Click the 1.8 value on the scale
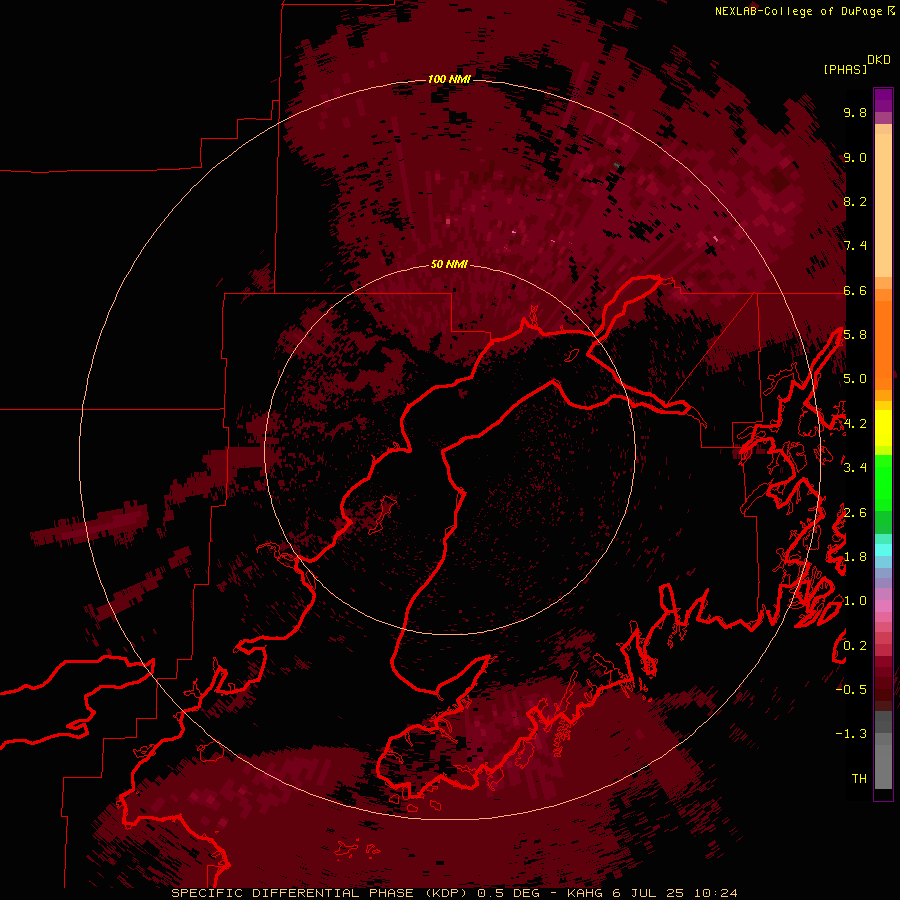The image size is (900, 900). point(855,557)
